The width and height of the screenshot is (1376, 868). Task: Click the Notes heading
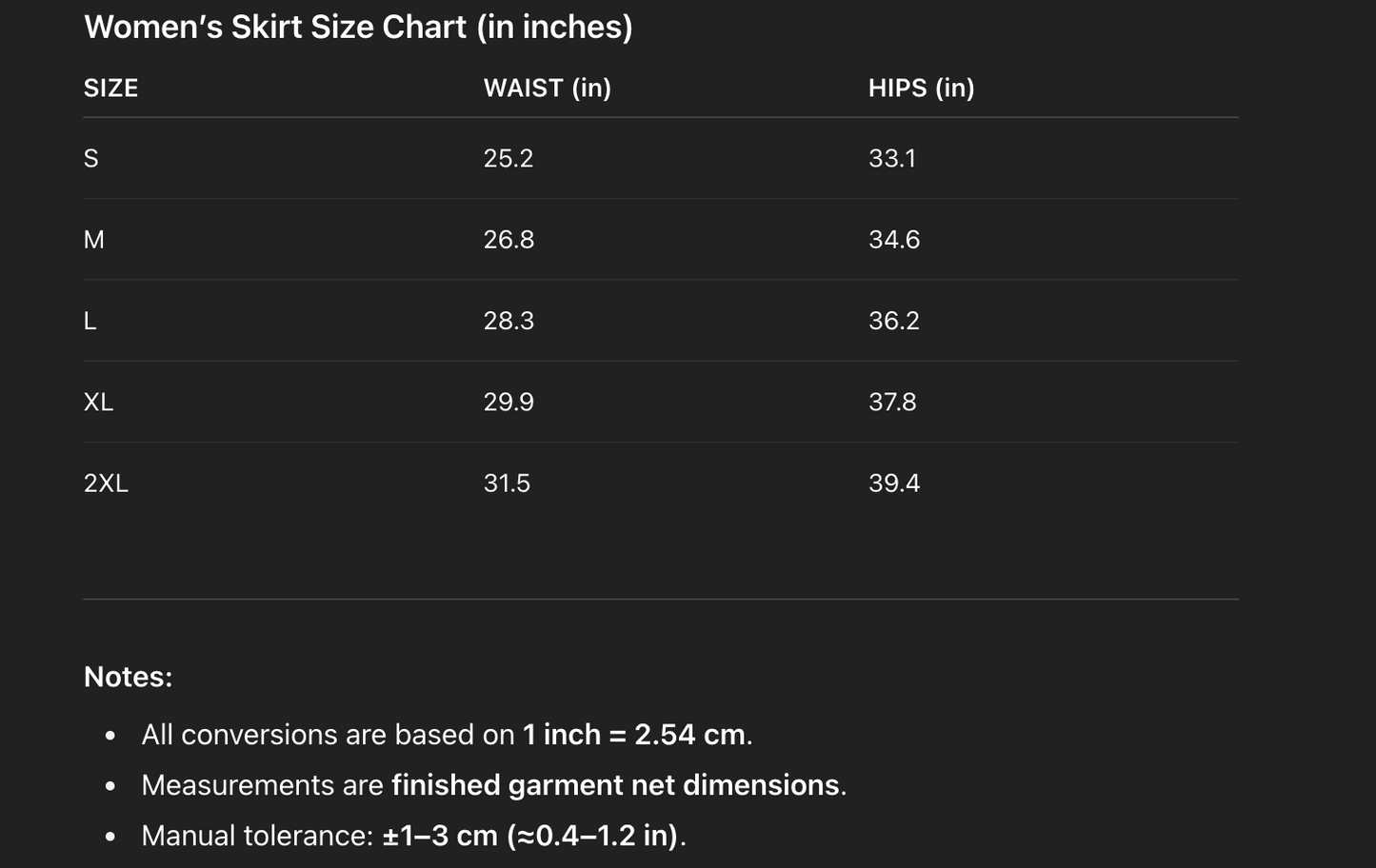[128, 677]
